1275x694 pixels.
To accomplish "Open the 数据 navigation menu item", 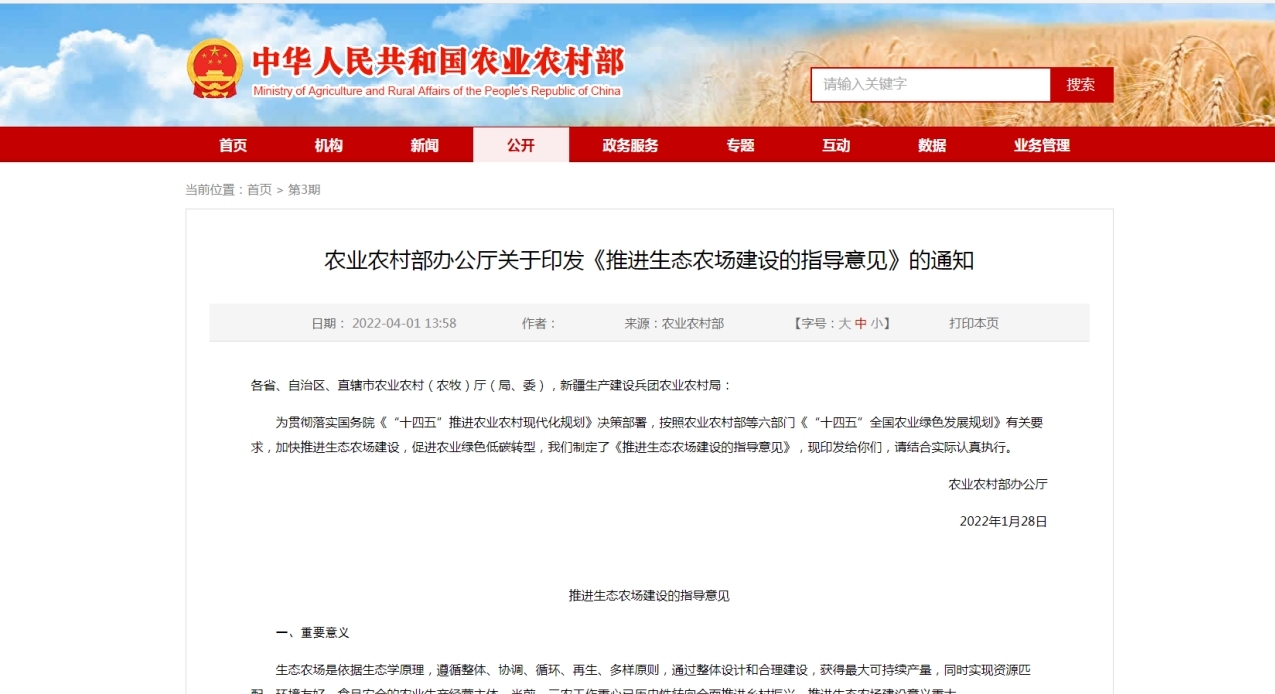I will pyautogui.click(x=931, y=145).
